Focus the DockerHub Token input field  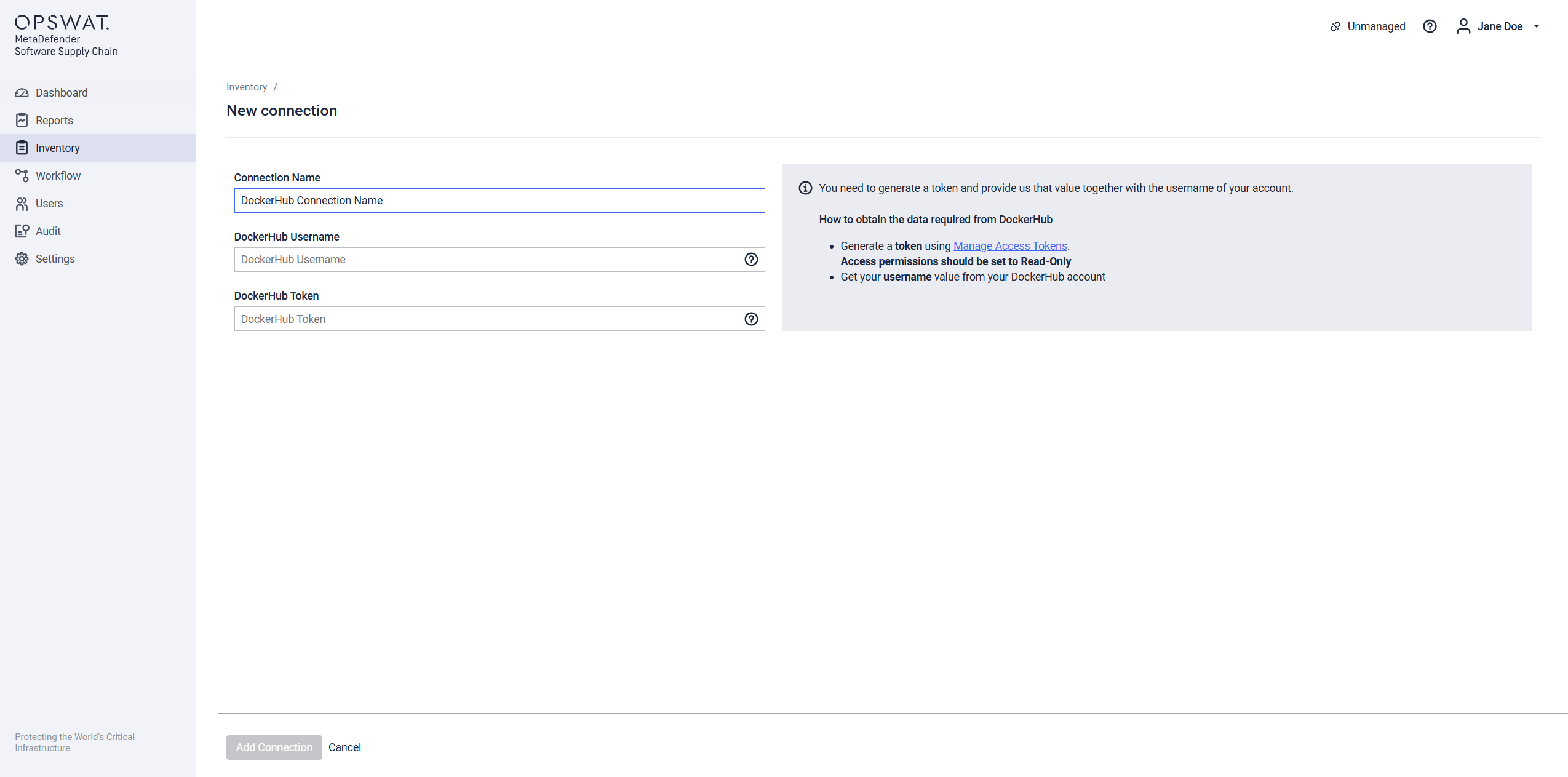pyautogui.click(x=499, y=319)
